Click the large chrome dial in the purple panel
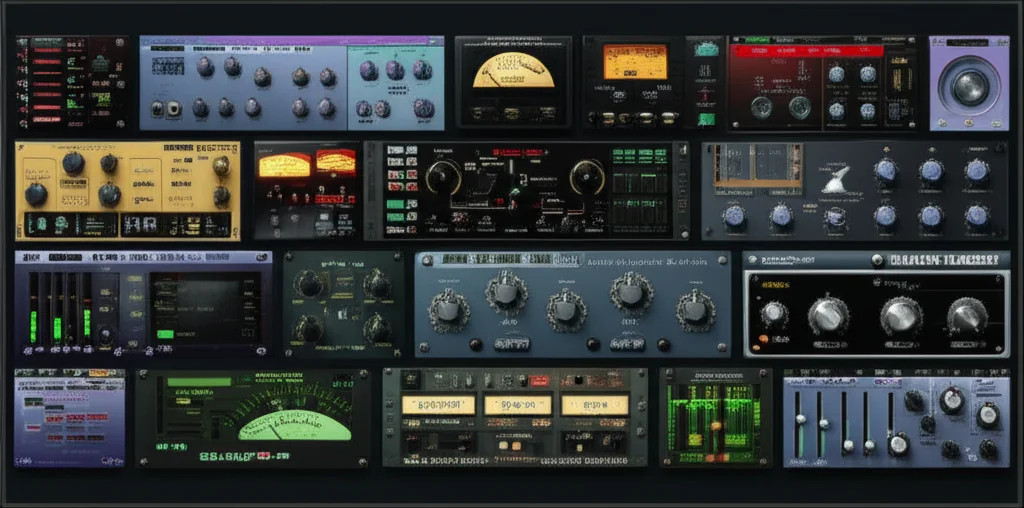 969,86
